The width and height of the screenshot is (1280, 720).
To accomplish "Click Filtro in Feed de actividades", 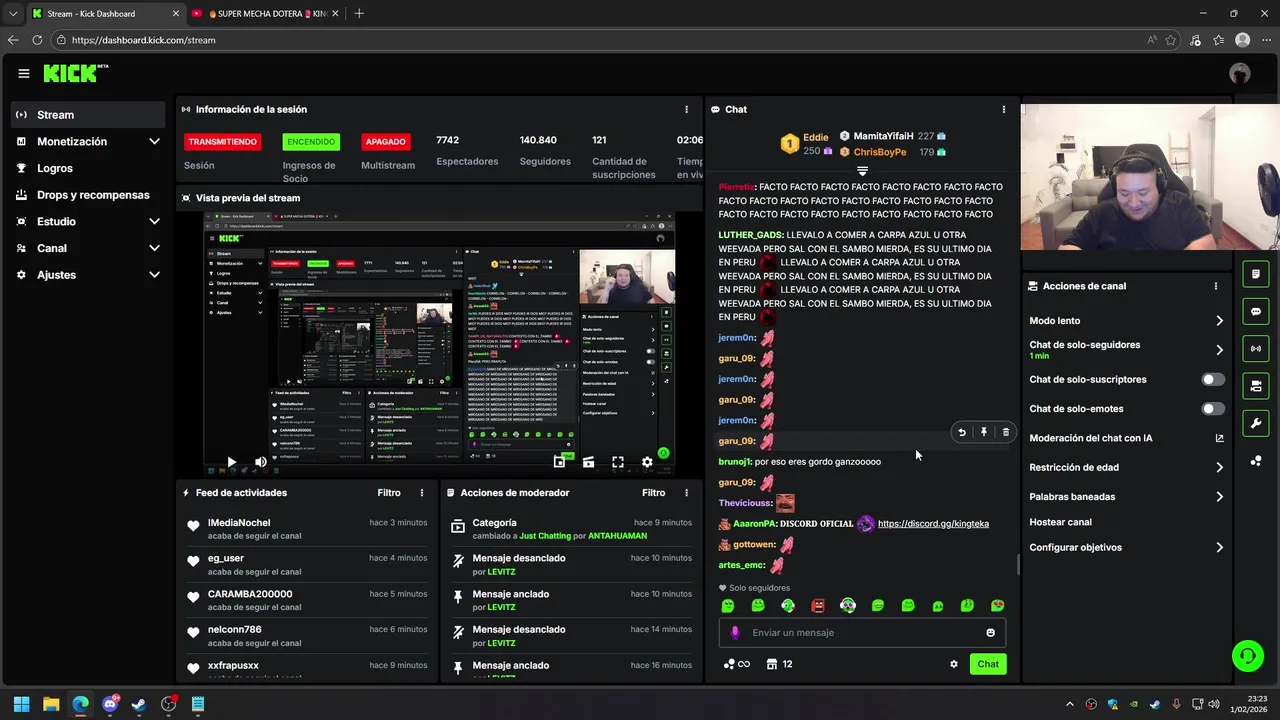I will [x=389, y=493].
